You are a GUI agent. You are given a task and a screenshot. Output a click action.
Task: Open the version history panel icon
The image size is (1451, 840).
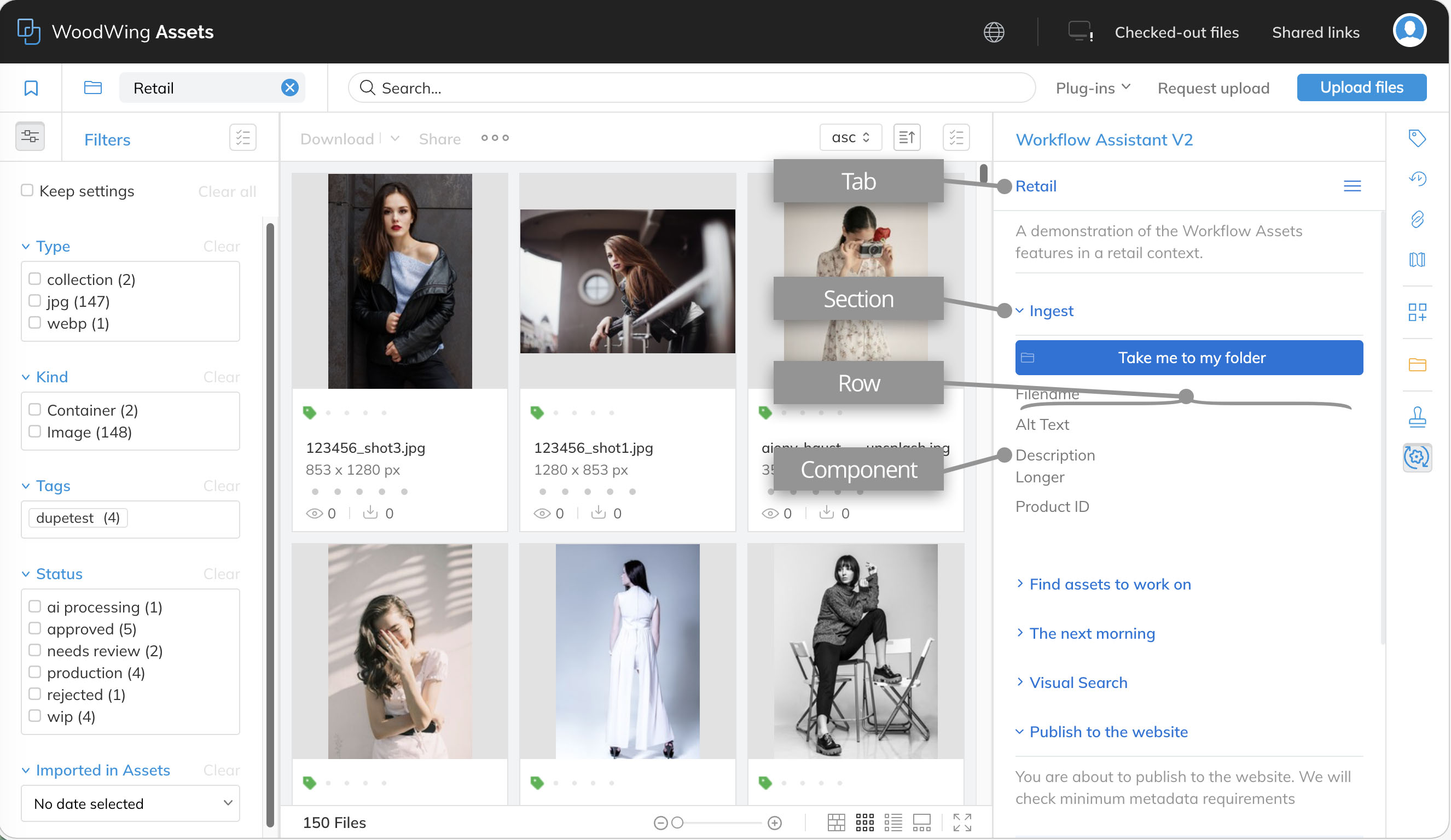point(1417,178)
